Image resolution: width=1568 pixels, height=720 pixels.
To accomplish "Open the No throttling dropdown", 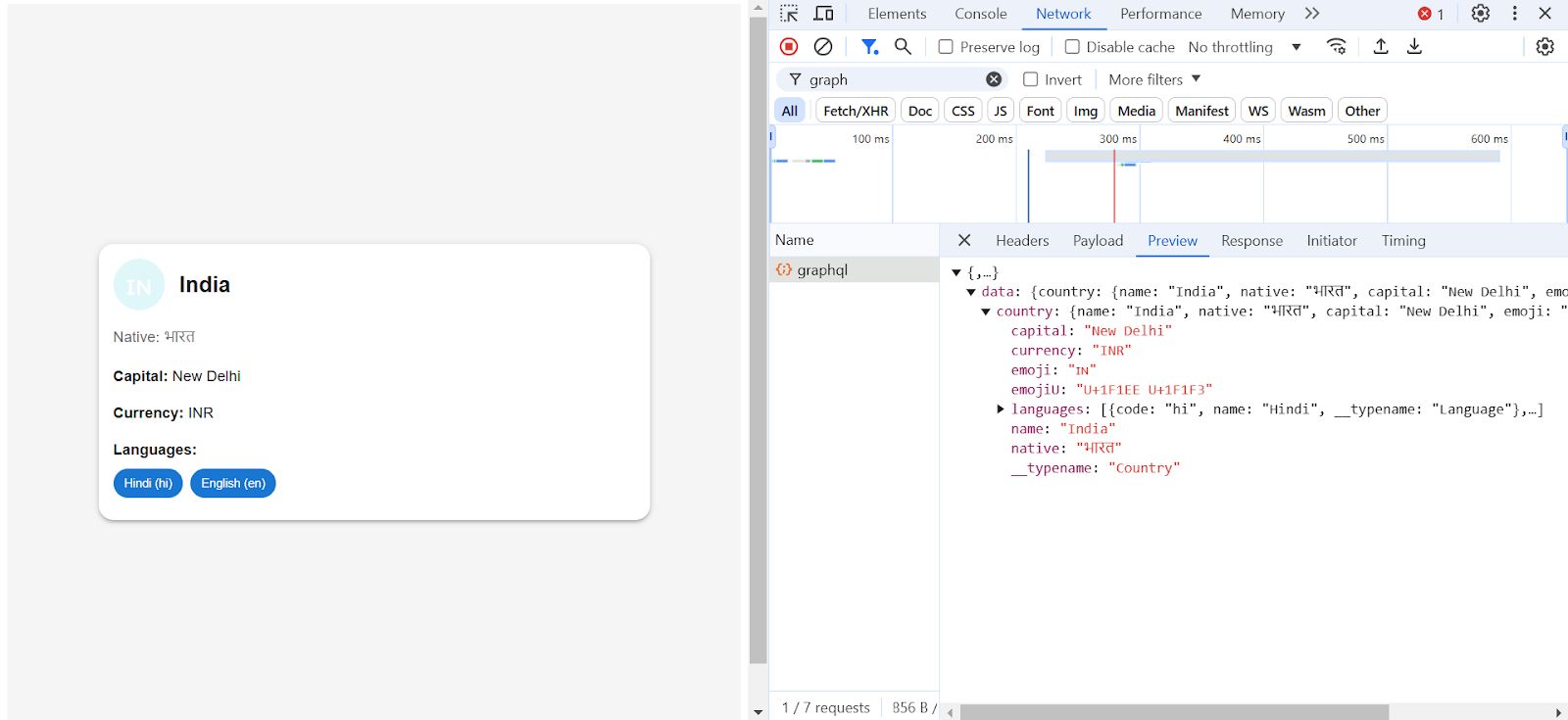I will click(1244, 47).
